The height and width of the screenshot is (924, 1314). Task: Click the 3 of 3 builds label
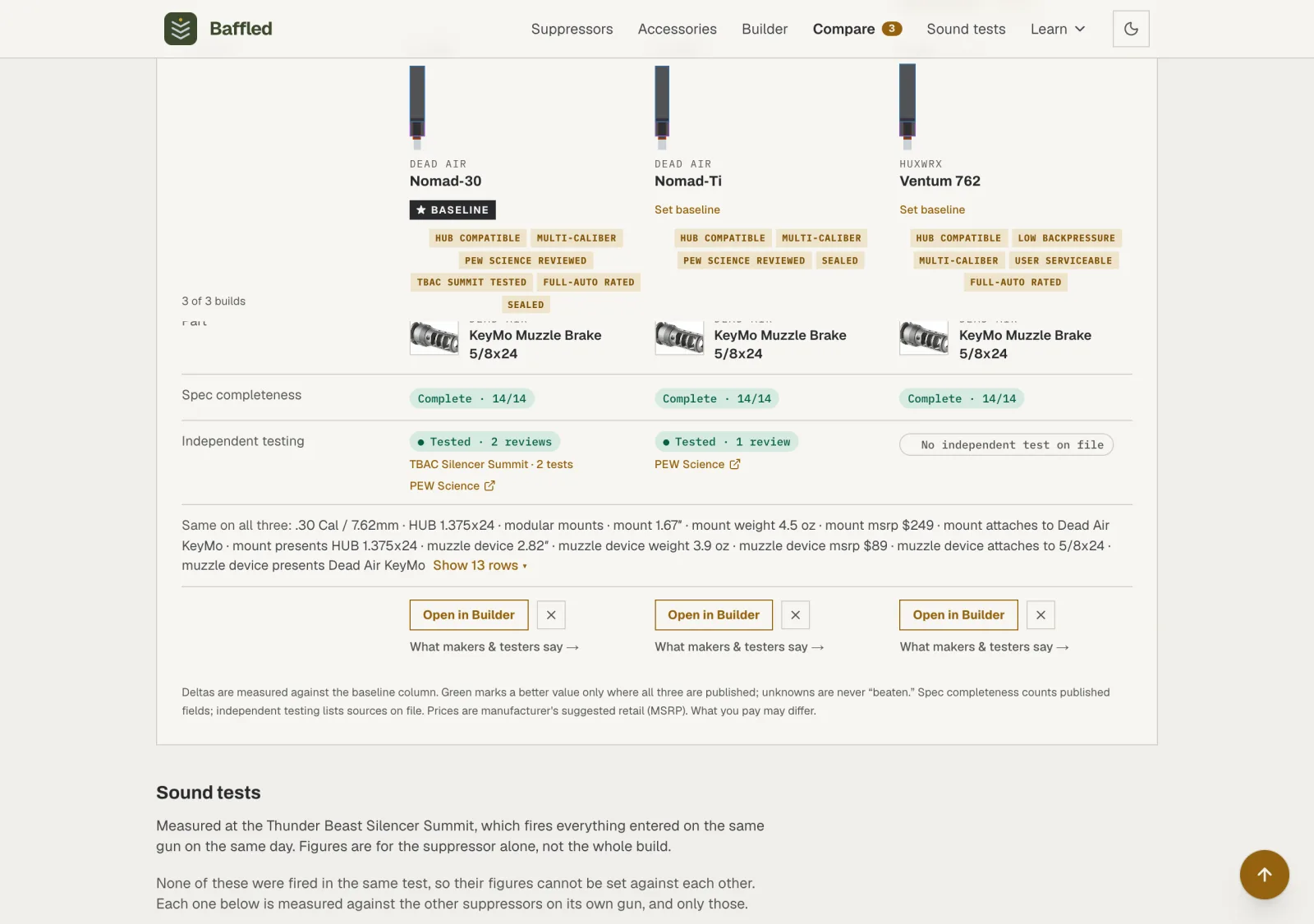[x=214, y=301]
